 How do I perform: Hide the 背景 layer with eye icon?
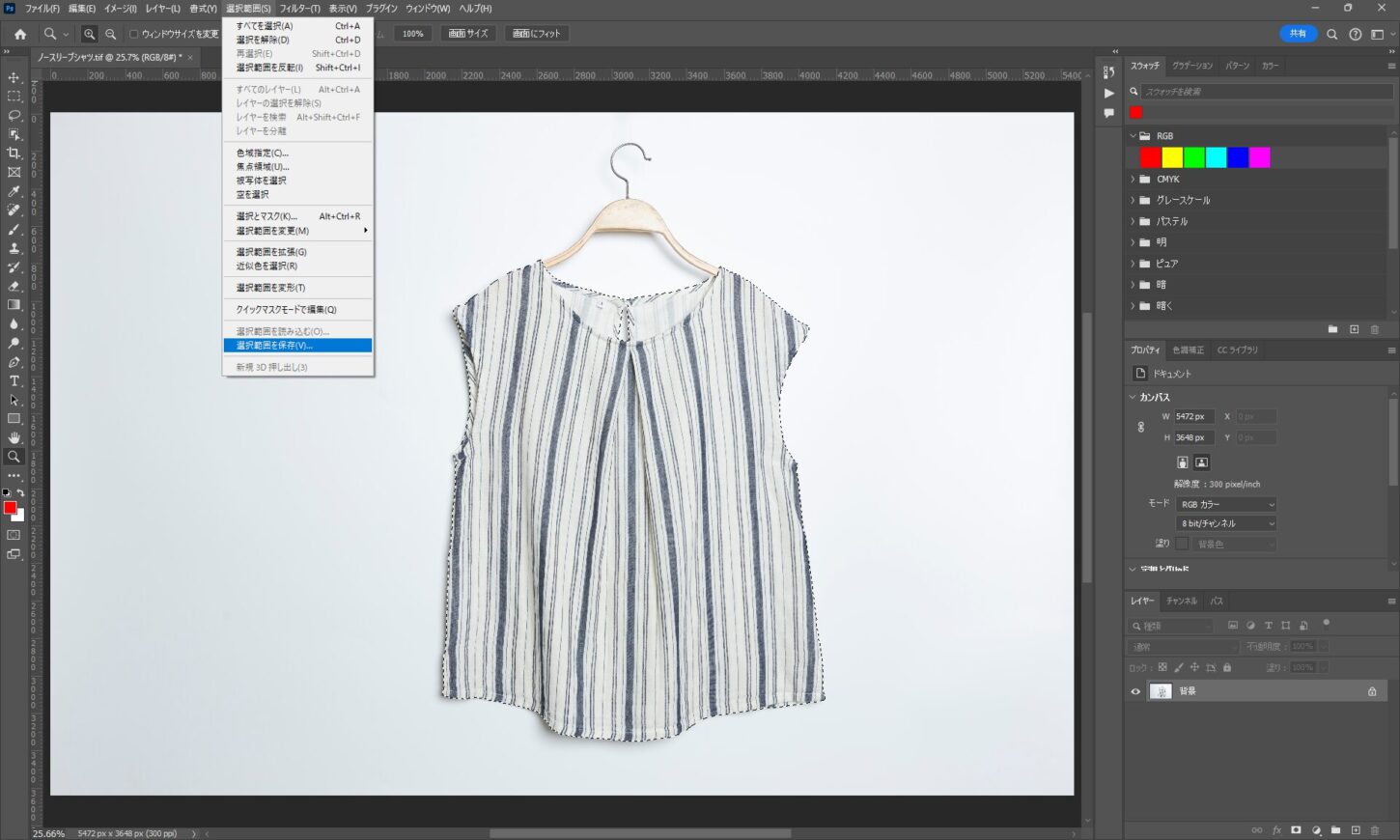click(x=1135, y=691)
